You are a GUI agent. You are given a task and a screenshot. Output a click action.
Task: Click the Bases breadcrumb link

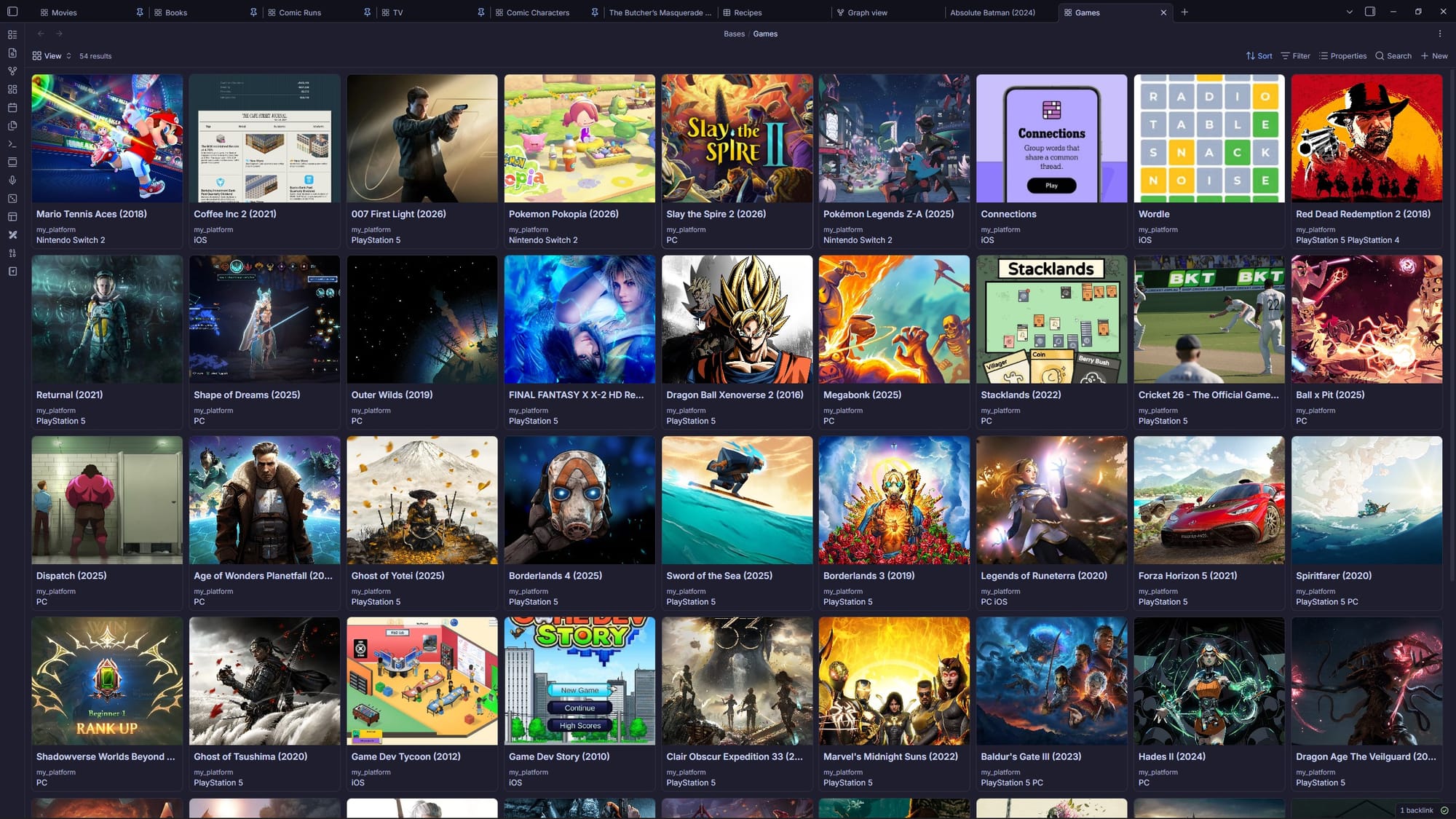(734, 34)
